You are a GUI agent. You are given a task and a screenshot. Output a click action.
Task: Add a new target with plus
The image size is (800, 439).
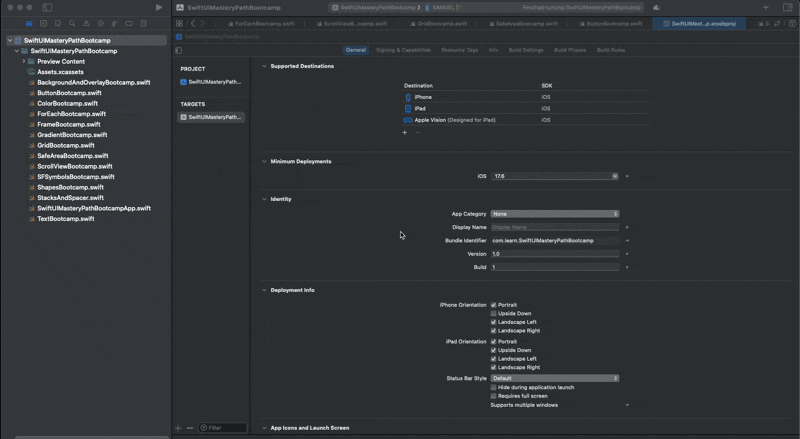pos(178,428)
